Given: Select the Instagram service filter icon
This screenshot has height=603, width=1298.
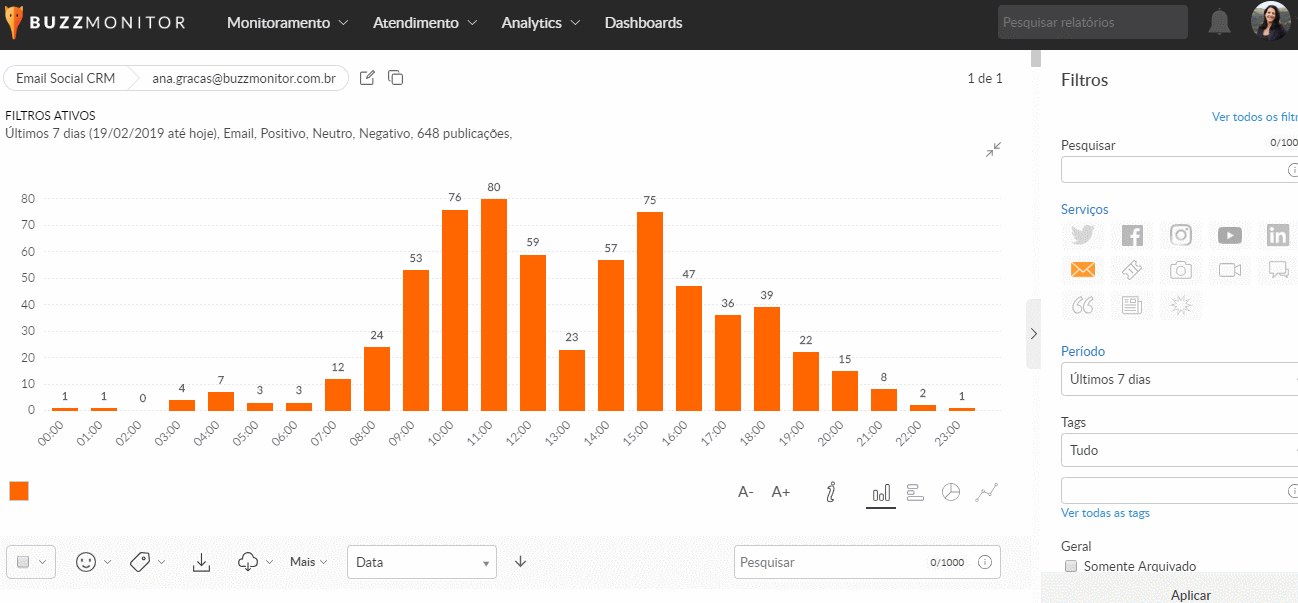Looking at the screenshot, I should [x=1181, y=235].
